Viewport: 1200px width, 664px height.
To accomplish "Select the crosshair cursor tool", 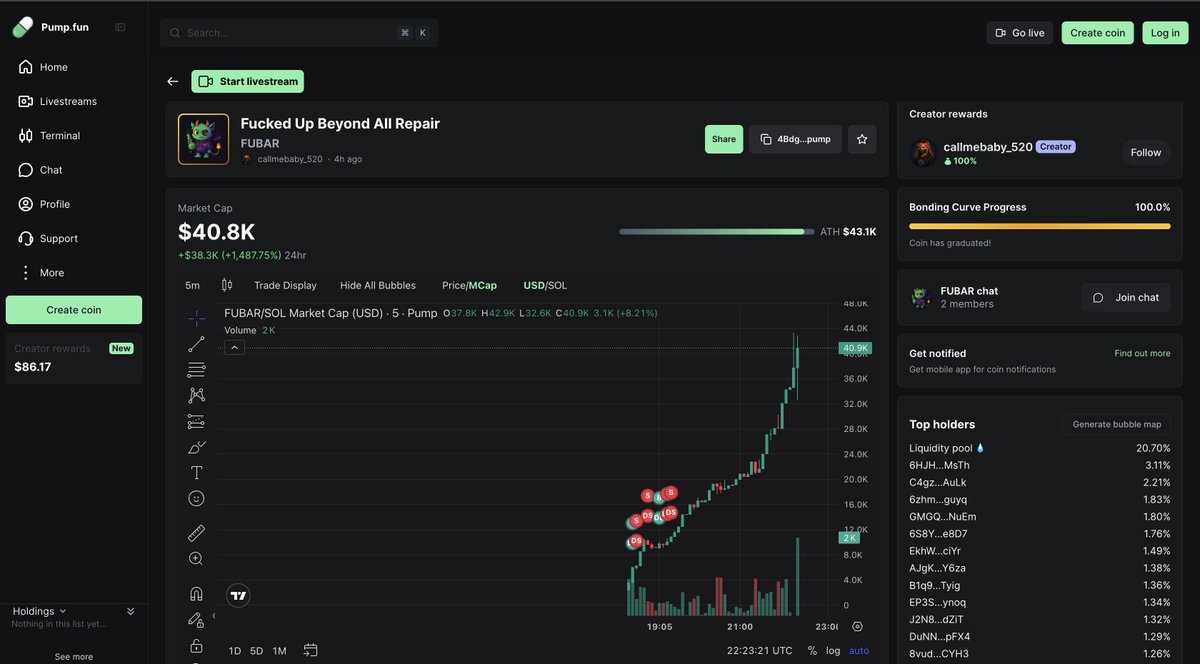I will pyautogui.click(x=196, y=318).
